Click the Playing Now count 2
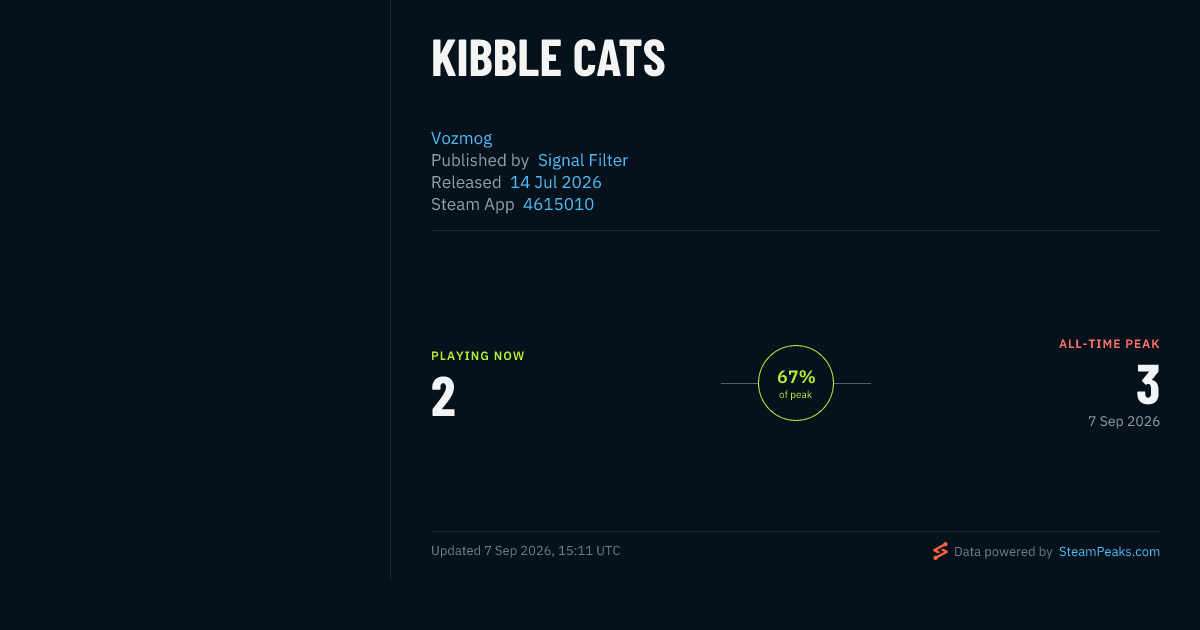The image size is (1200, 630). pyautogui.click(x=443, y=397)
